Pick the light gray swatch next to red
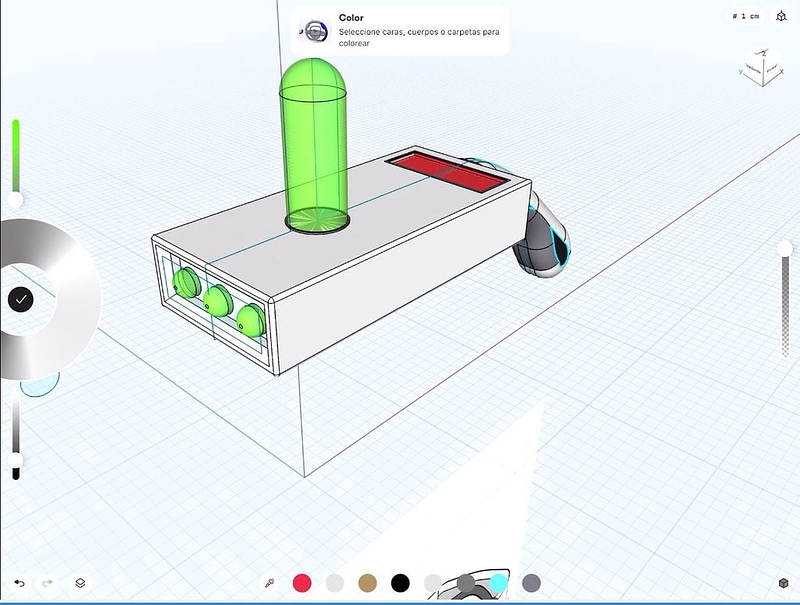800x605 pixels. click(x=335, y=583)
